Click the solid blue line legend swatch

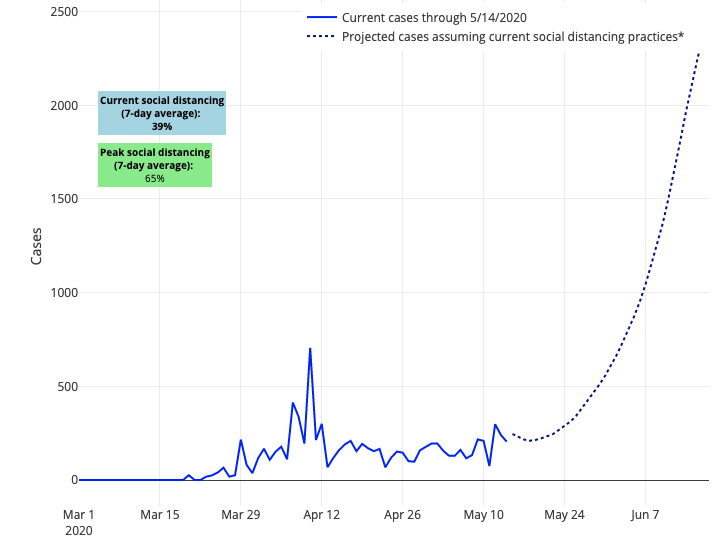[x=321, y=17]
